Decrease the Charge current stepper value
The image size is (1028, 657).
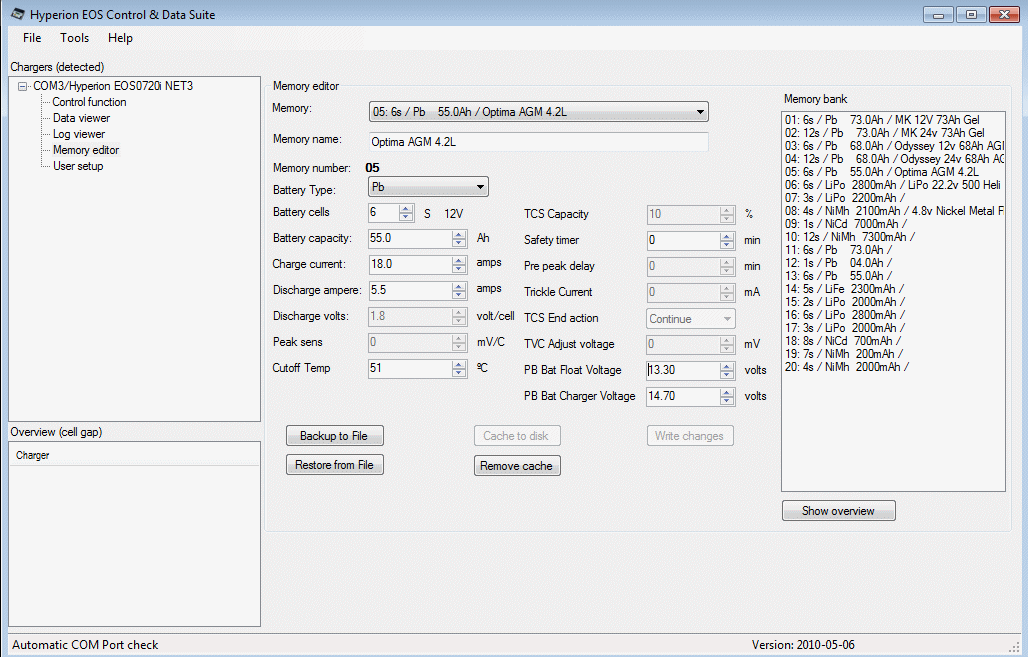click(x=459, y=269)
